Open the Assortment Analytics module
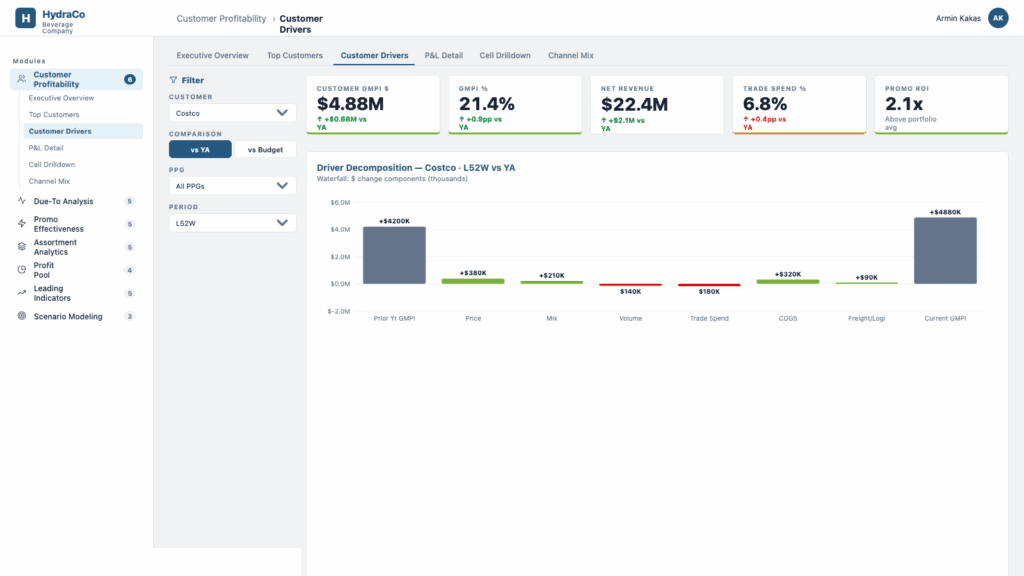Viewport: 1024px width, 576px height. click(x=76, y=247)
